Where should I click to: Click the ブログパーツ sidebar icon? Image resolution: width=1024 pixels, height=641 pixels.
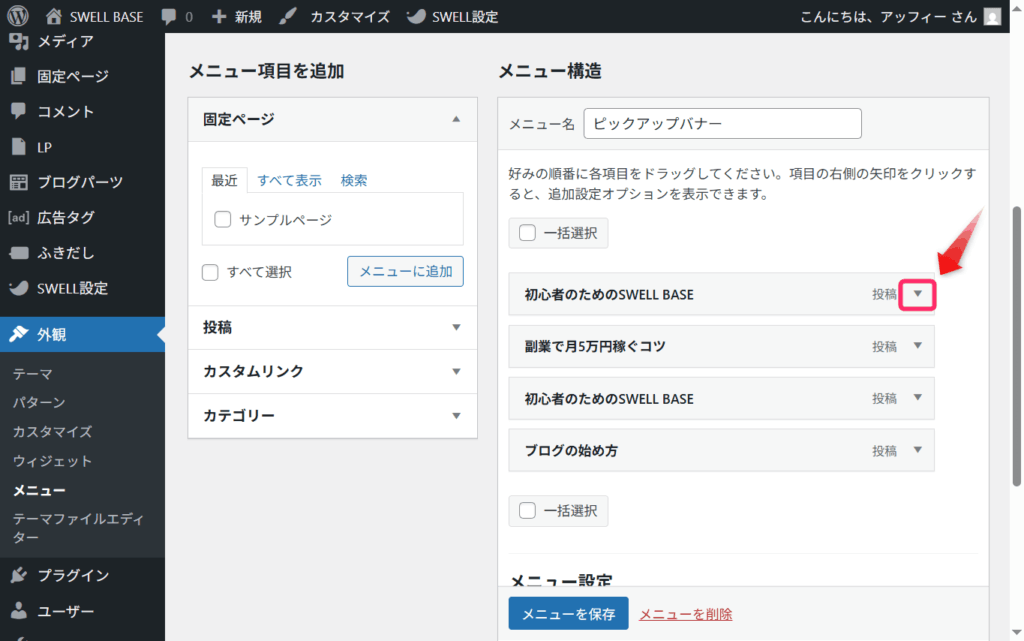click(19, 182)
